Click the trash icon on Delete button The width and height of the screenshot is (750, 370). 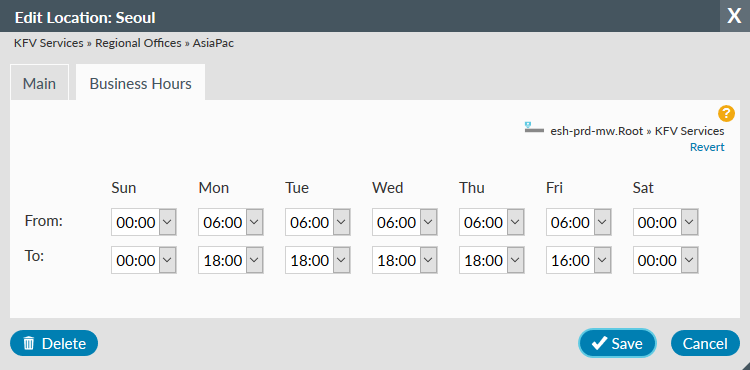pyautogui.click(x=29, y=343)
